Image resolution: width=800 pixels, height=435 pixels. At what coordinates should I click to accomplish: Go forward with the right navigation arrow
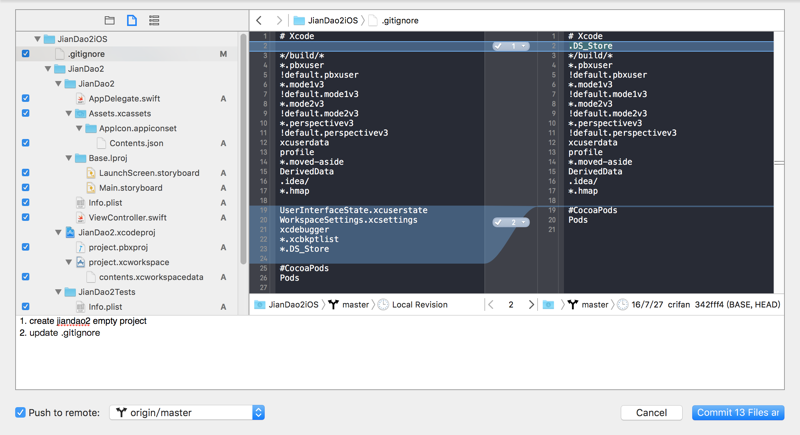279,20
